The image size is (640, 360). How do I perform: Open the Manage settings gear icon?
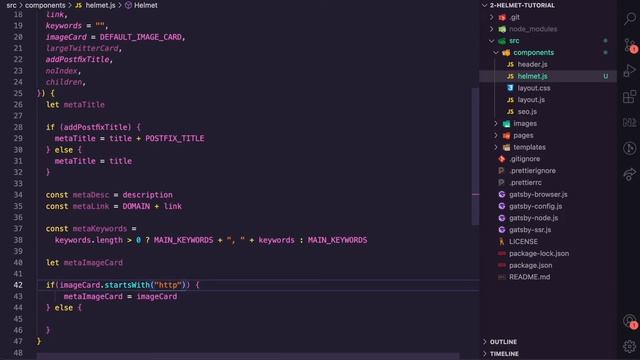click(x=630, y=347)
